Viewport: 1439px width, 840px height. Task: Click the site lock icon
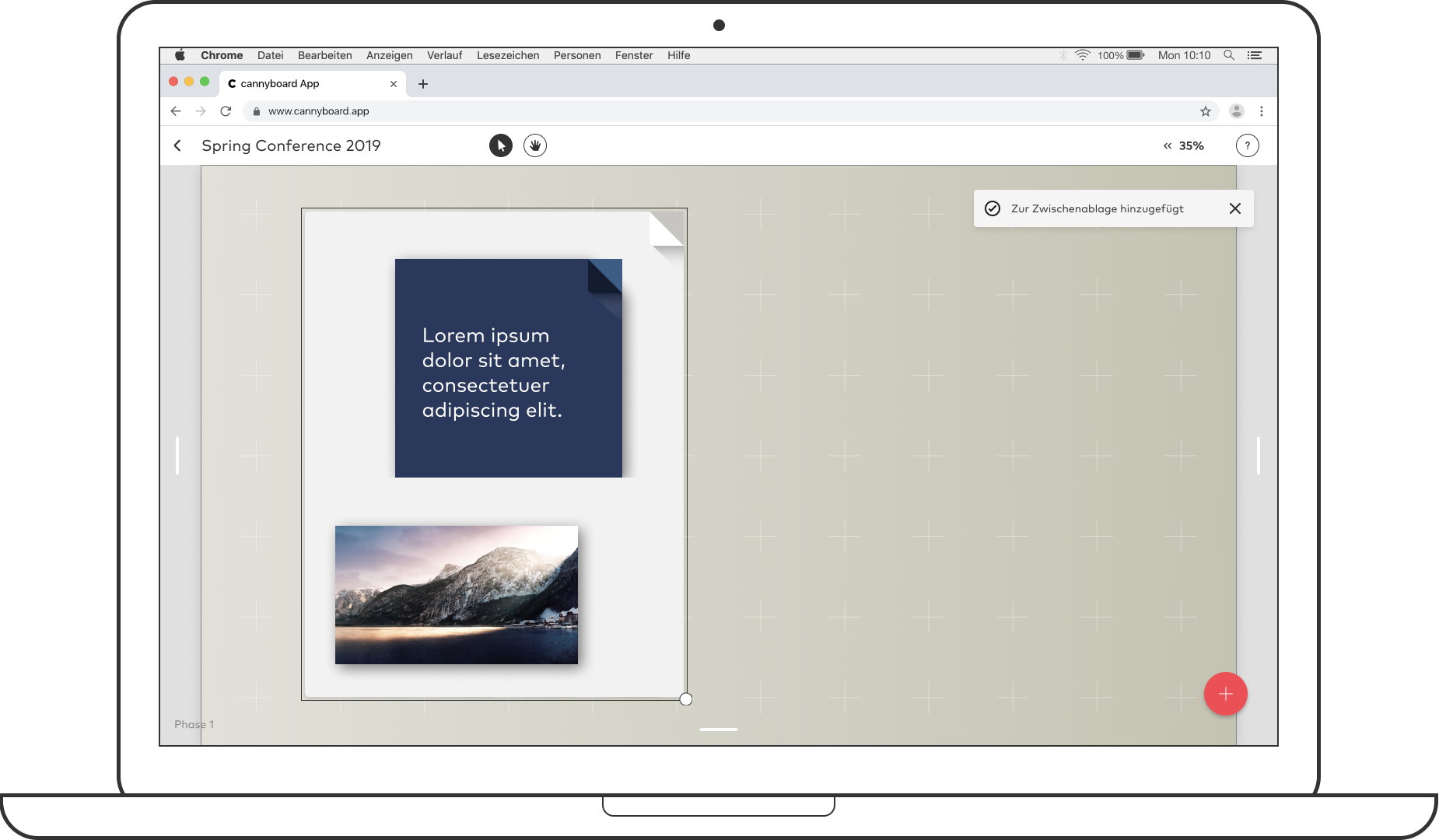coord(257,111)
